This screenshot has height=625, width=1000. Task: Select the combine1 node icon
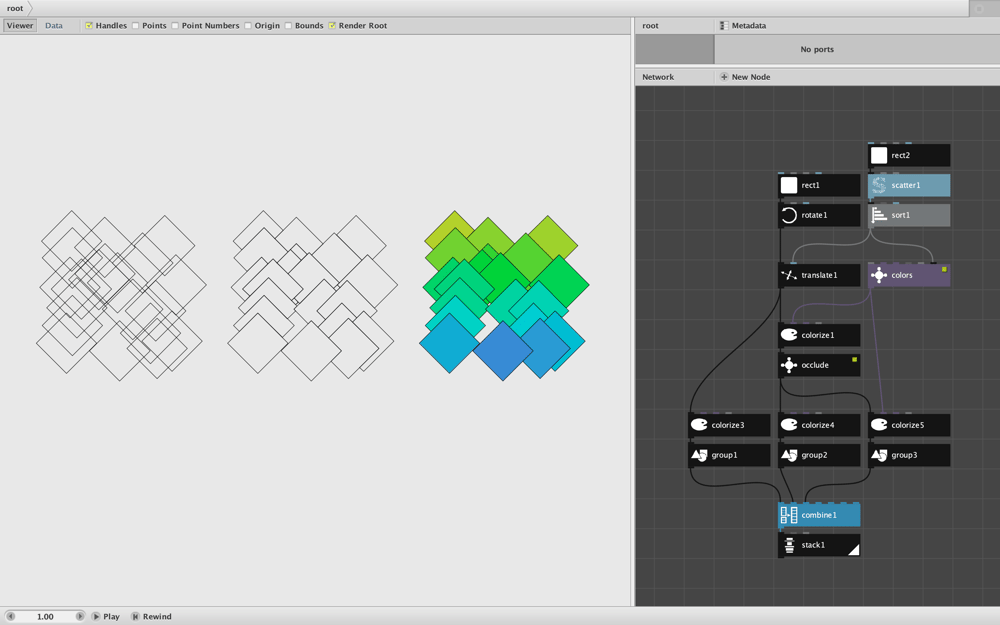tap(789, 515)
